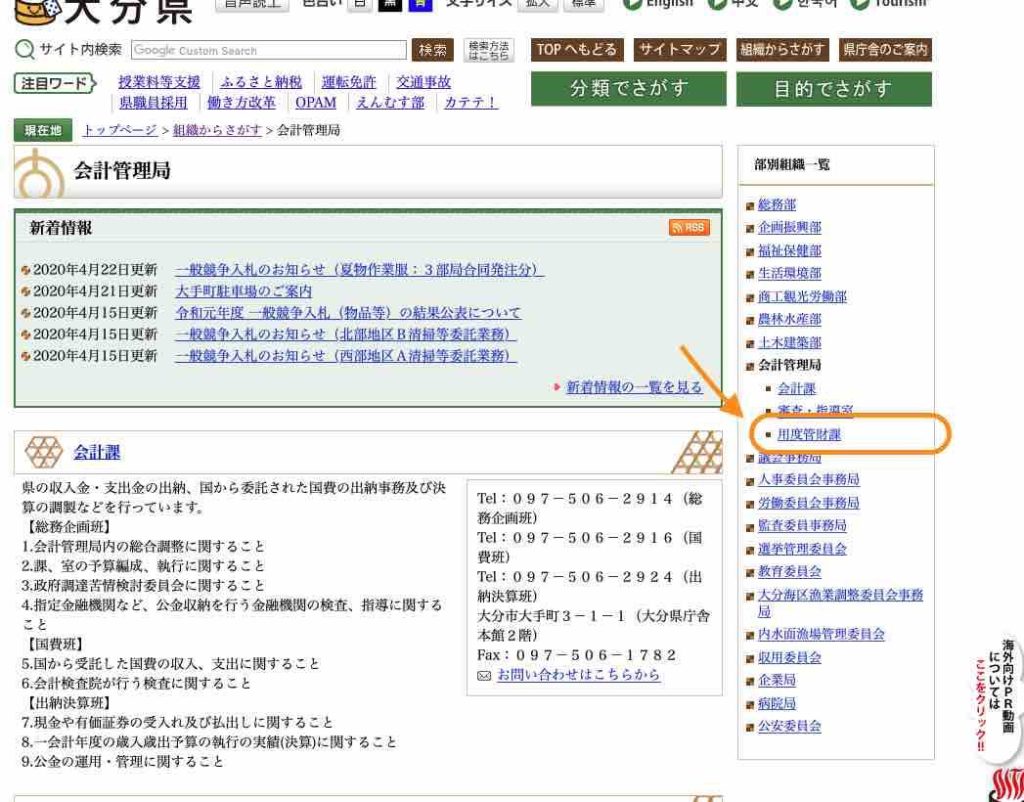Click the magnifier icon beside サイト内検索

25,50
